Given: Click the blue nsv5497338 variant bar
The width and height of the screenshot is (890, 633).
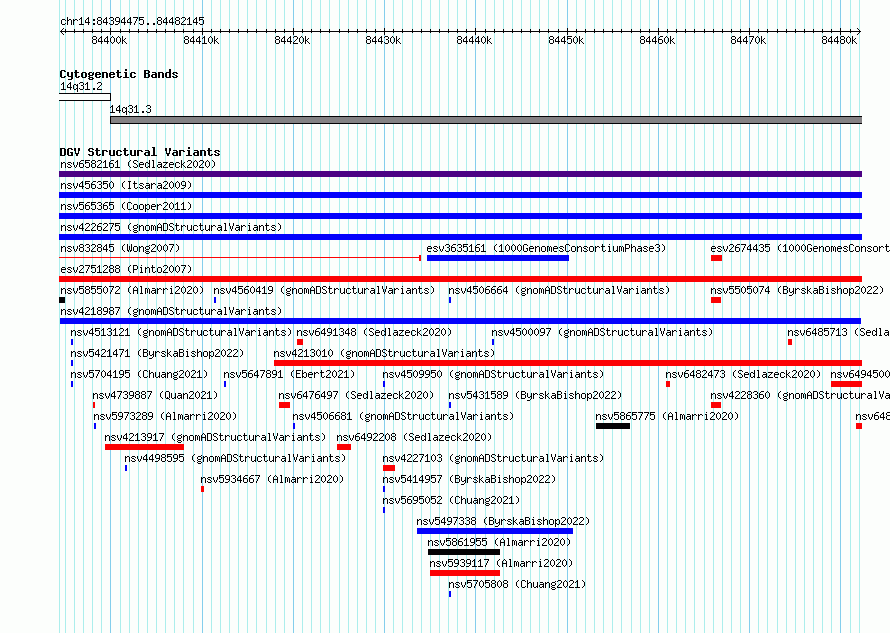Looking at the screenshot, I should point(495,531).
